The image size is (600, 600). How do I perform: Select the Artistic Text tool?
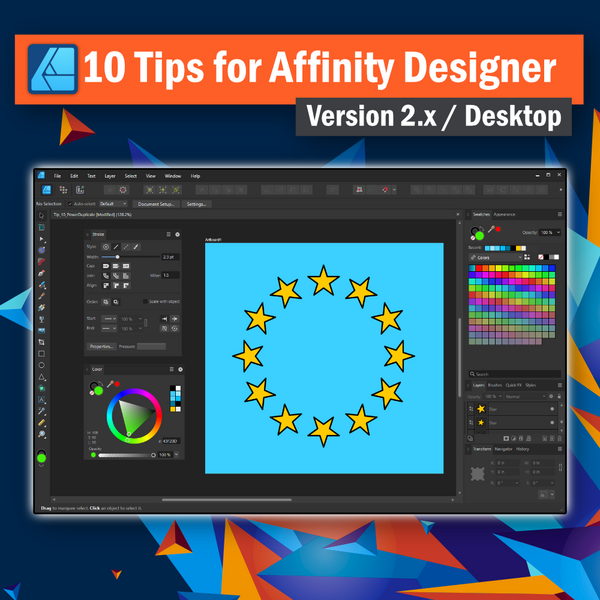pyautogui.click(x=41, y=400)
